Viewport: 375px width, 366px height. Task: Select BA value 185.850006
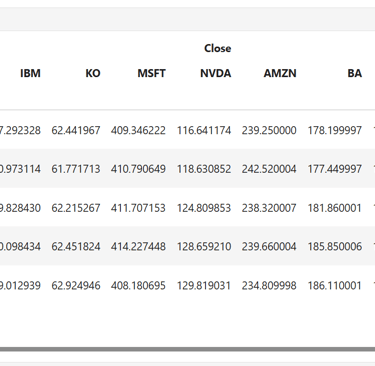coord(335,247)
